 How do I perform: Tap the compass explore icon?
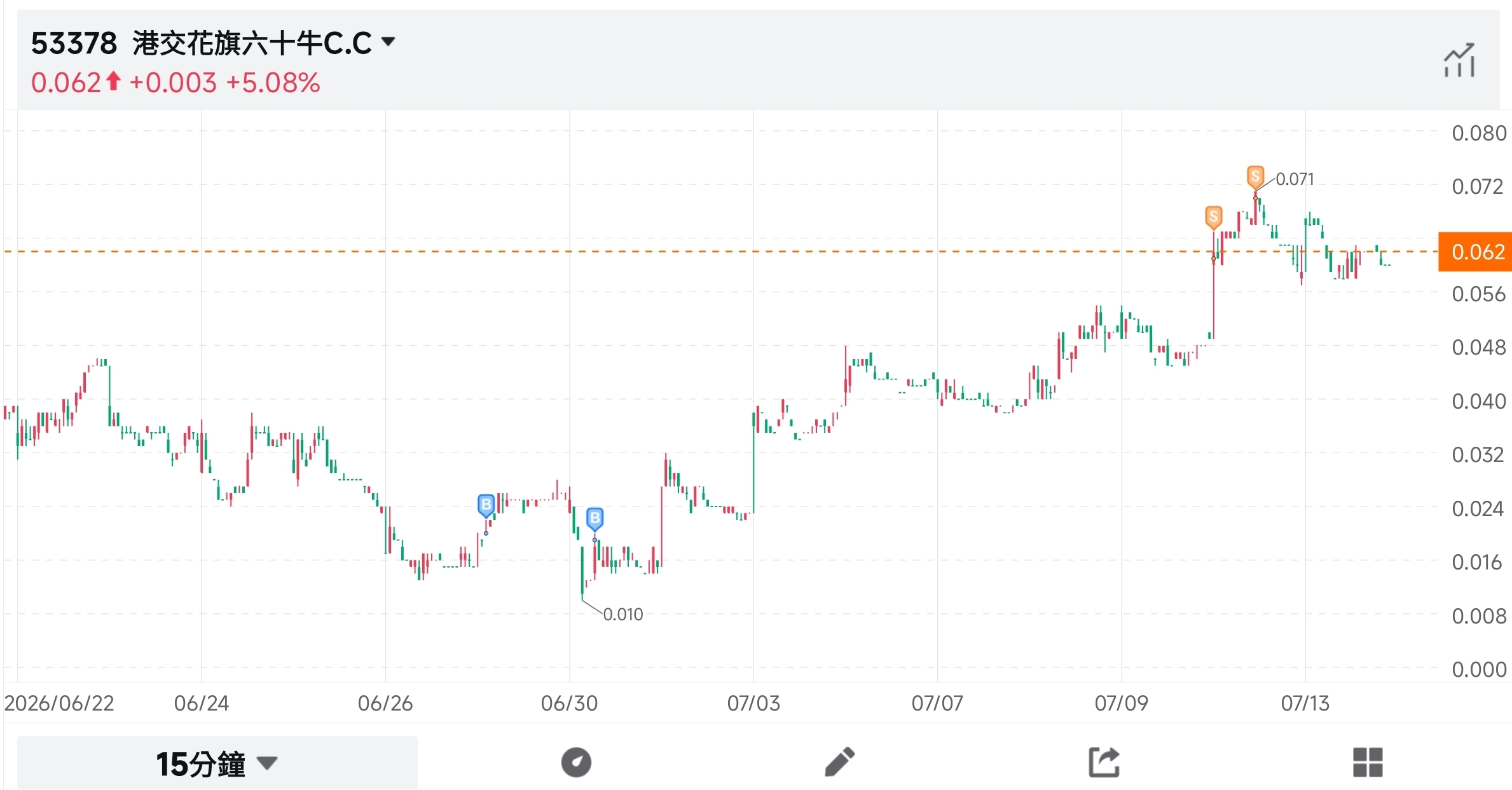[576, 762]
